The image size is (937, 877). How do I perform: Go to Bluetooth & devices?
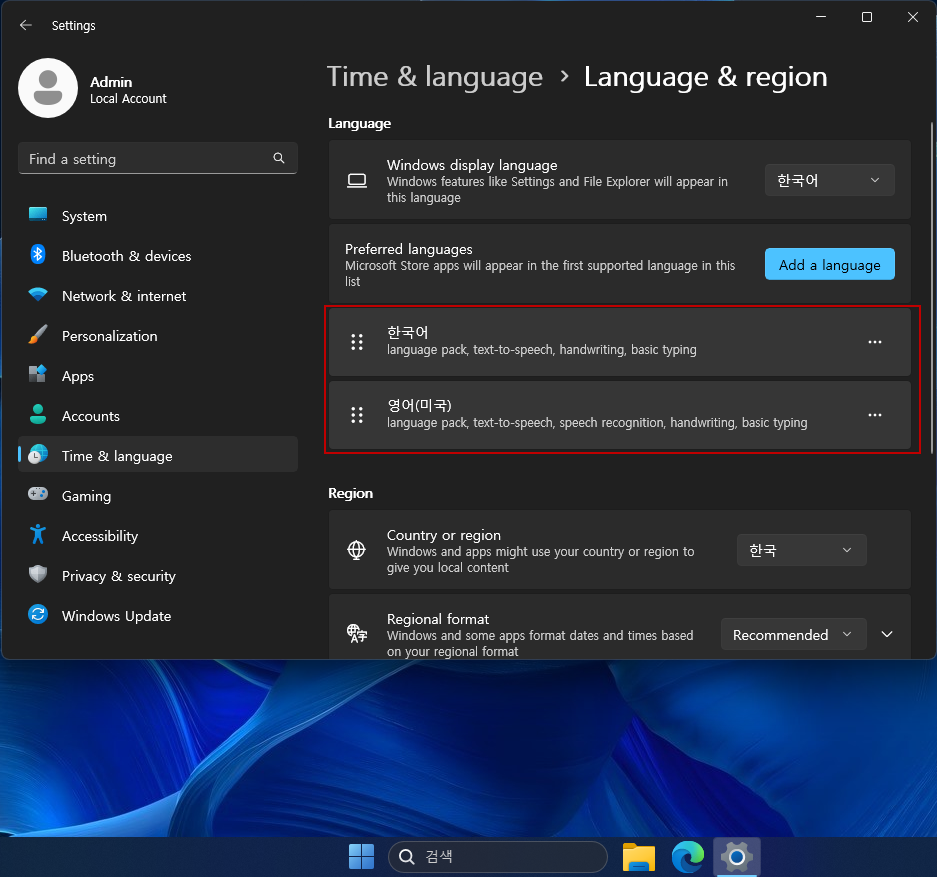(158, 256)
